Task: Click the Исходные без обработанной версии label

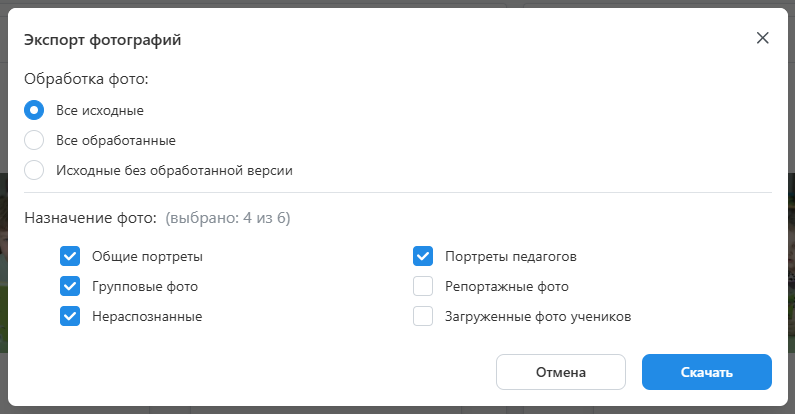Action: [x=174, y=170]
